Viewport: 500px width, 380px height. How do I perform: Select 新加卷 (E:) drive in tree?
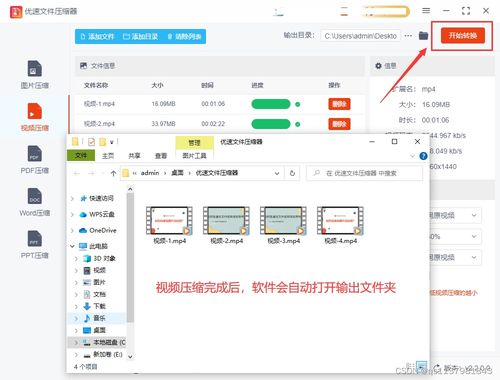[103, 354]
